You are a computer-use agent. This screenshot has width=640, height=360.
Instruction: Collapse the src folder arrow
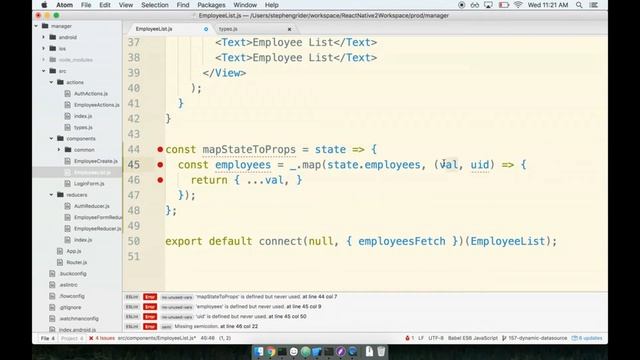tap(44, 71)
